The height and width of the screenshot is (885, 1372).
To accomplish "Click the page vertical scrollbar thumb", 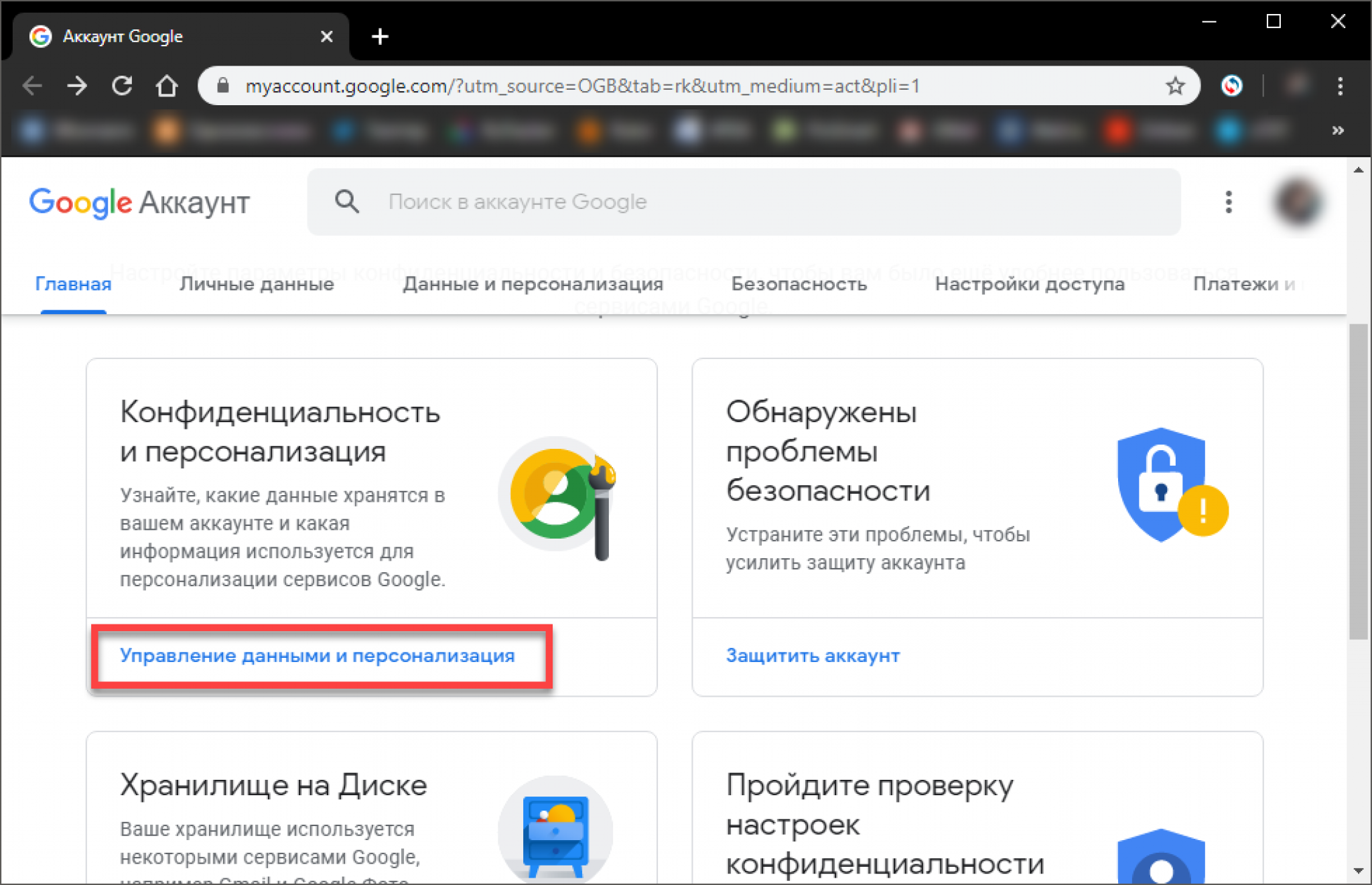I will pos(1359,481).
